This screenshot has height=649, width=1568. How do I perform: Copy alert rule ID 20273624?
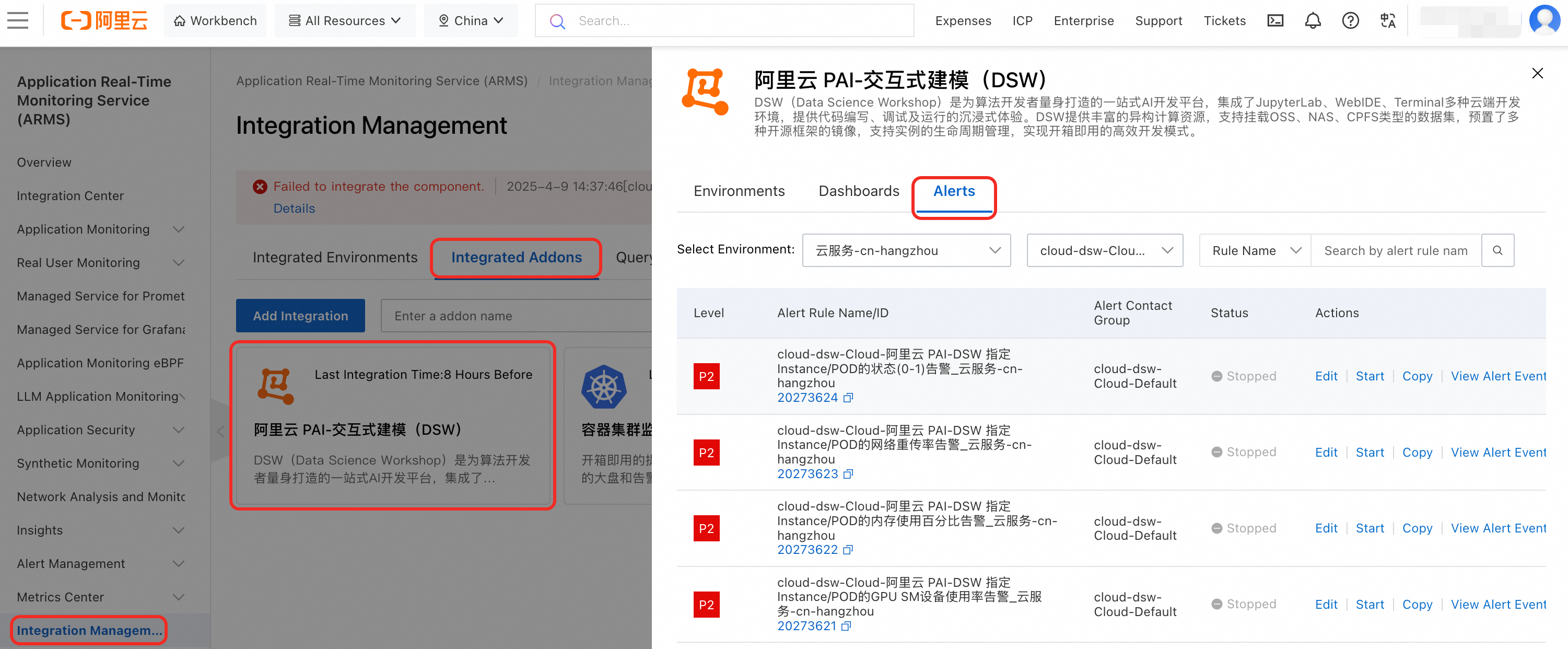click(849, 398)
